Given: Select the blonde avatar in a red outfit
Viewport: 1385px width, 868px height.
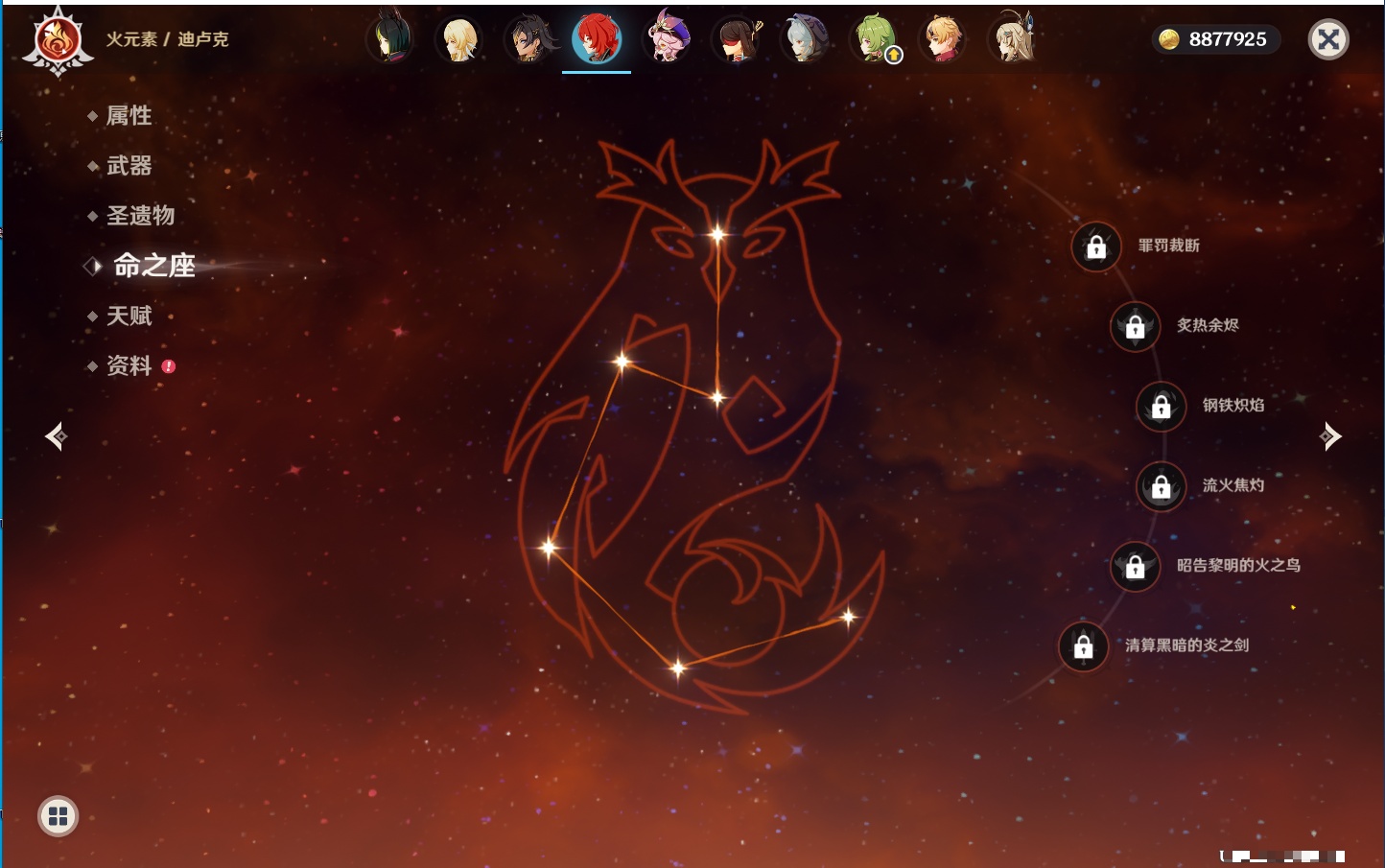Looking at the screenshot, I should click(x=943, y=40).
